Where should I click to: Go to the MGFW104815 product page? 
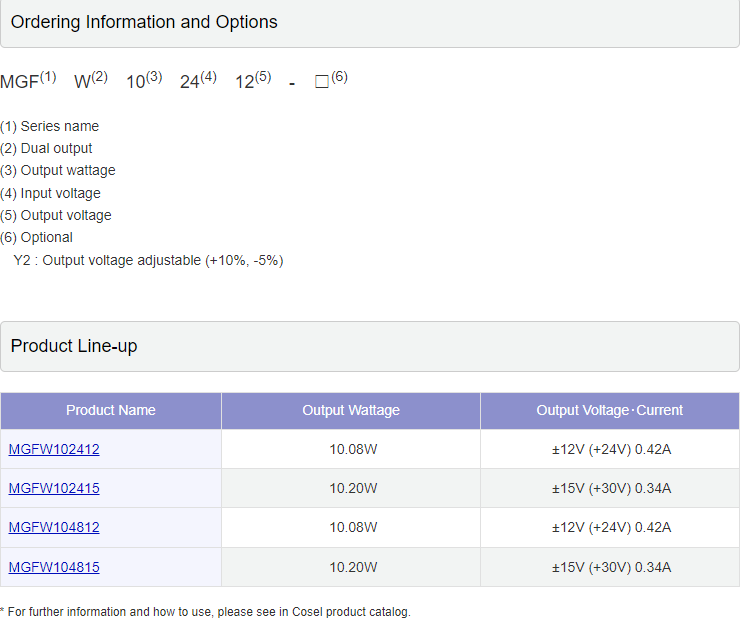[x=54, y=567]
